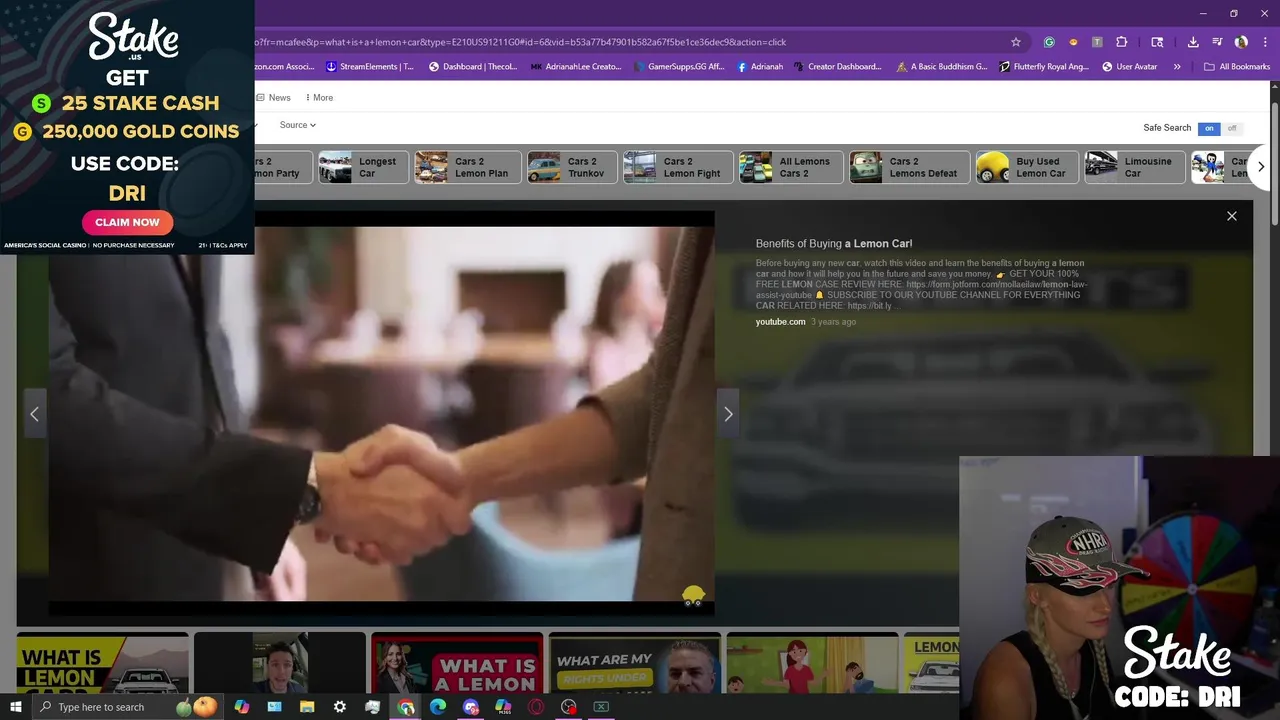Select the Limousine Car chip

[1135, 167]
